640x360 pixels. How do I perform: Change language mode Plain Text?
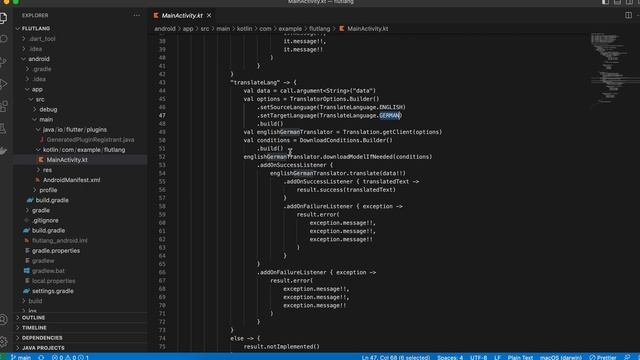click(520, 357)
